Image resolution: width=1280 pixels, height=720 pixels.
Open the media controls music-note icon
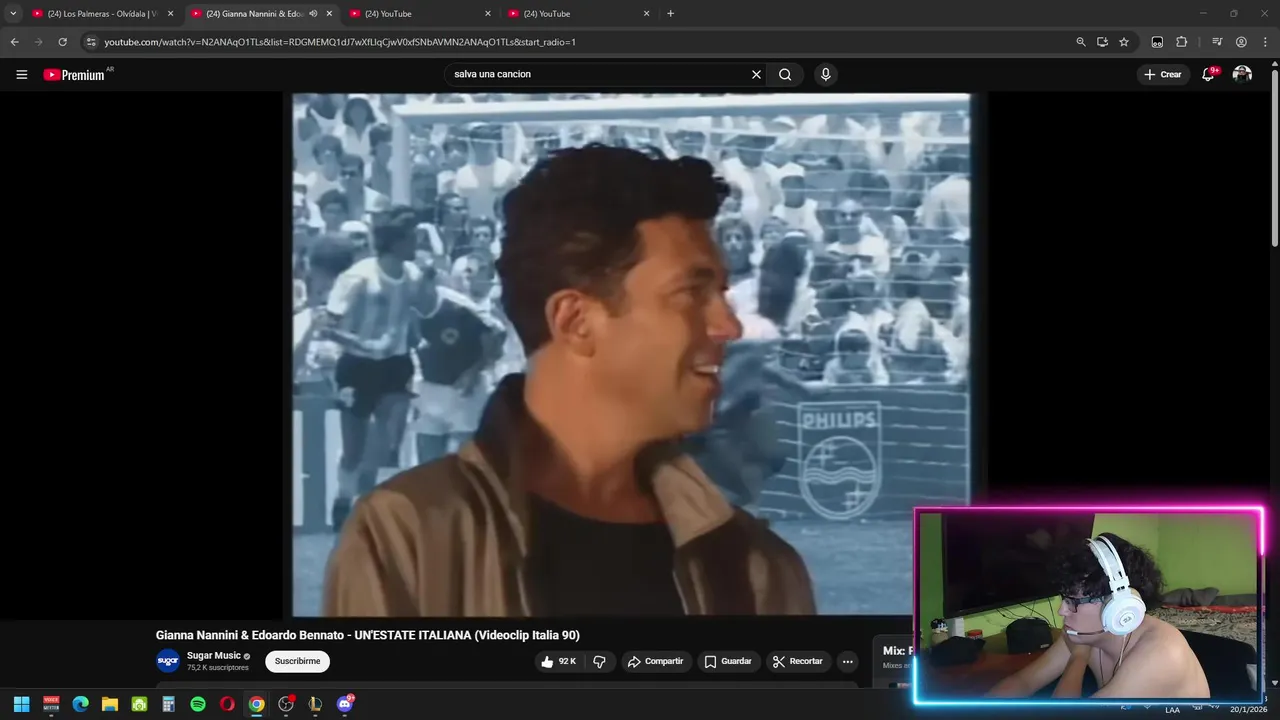tap(1217, 42)
